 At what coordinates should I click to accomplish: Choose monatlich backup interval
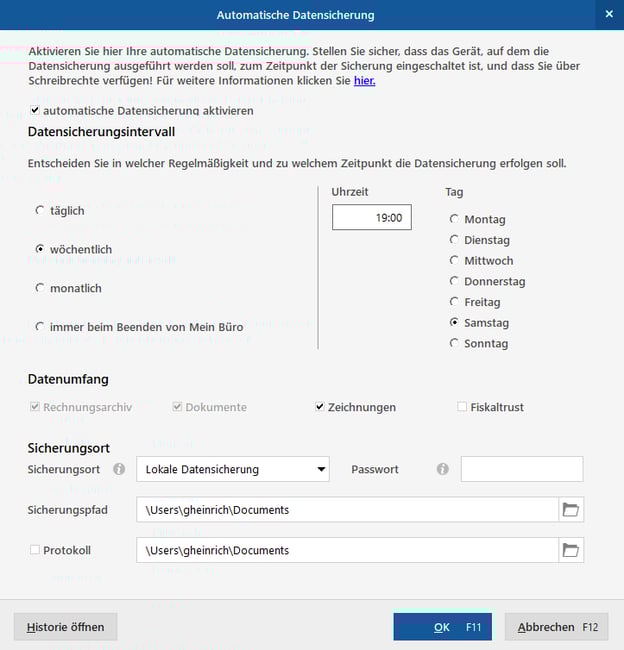[x=40, y=289]
